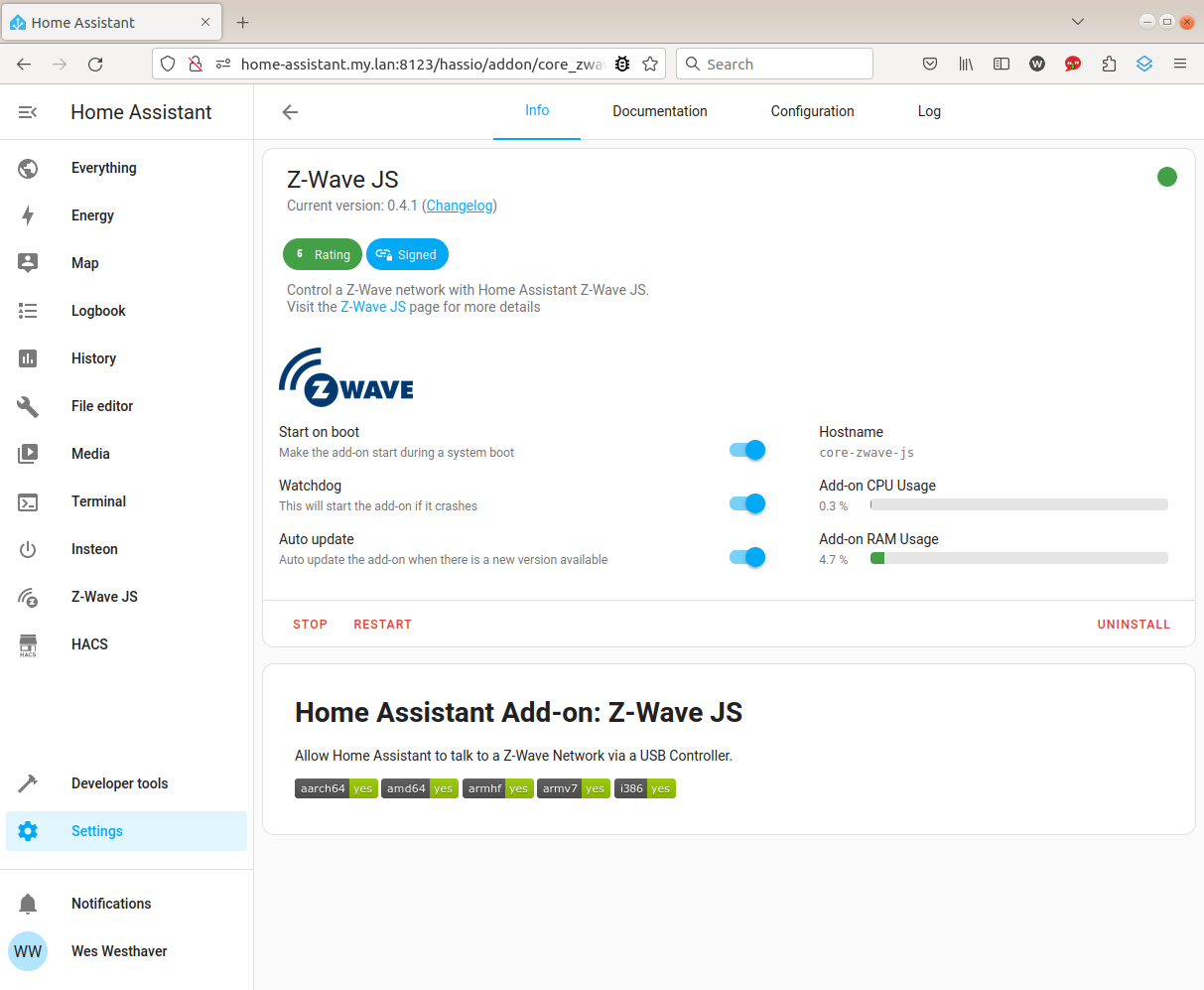Click the Add-on CPU Usage bar
This screenshot has height=990, width=1204.
tap(1019, 504)
